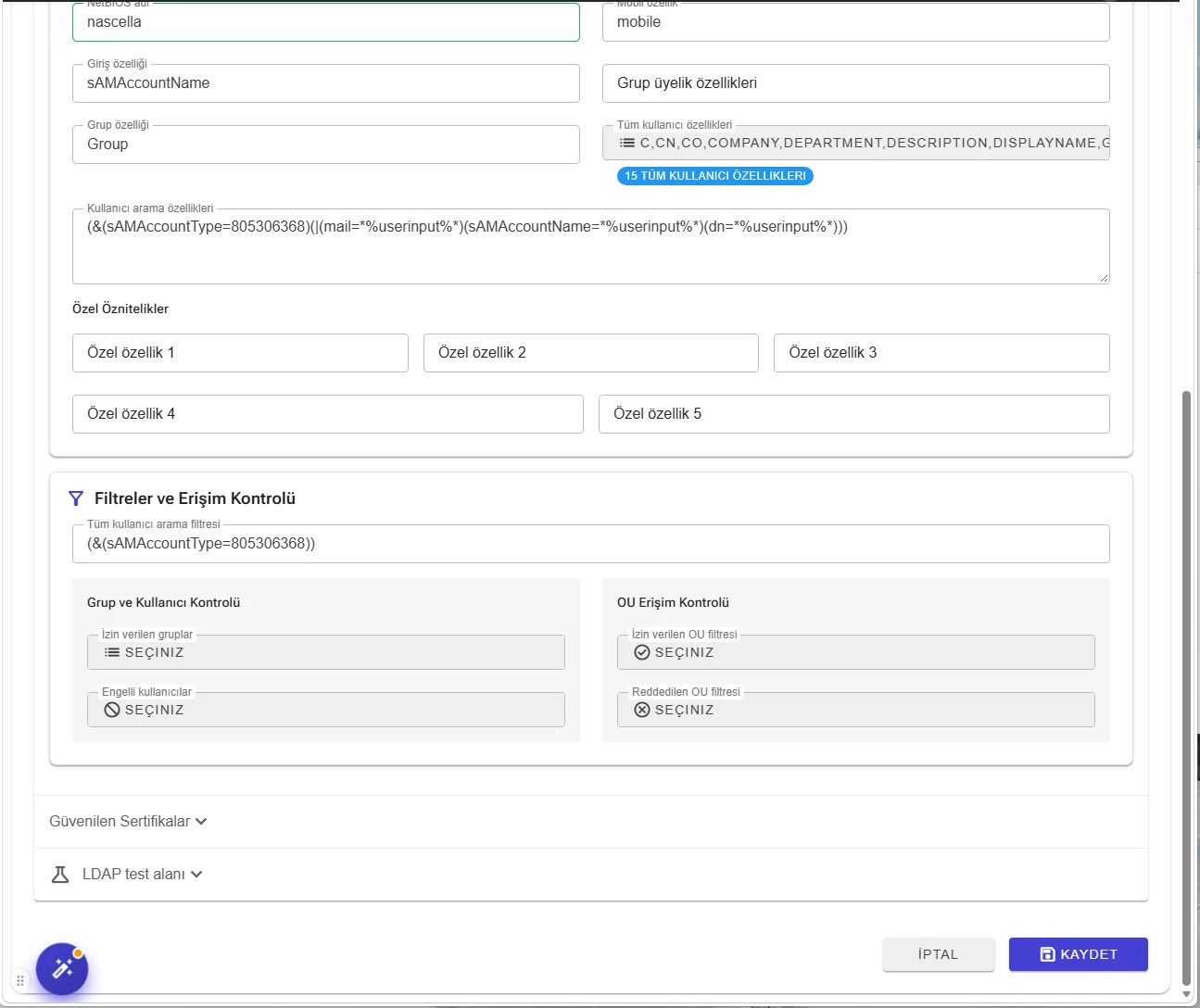Viewport: 1200px width, 1008px height.
Task: Focus the NetBIOS adı field containing nascella
Action: click(326, 22)
